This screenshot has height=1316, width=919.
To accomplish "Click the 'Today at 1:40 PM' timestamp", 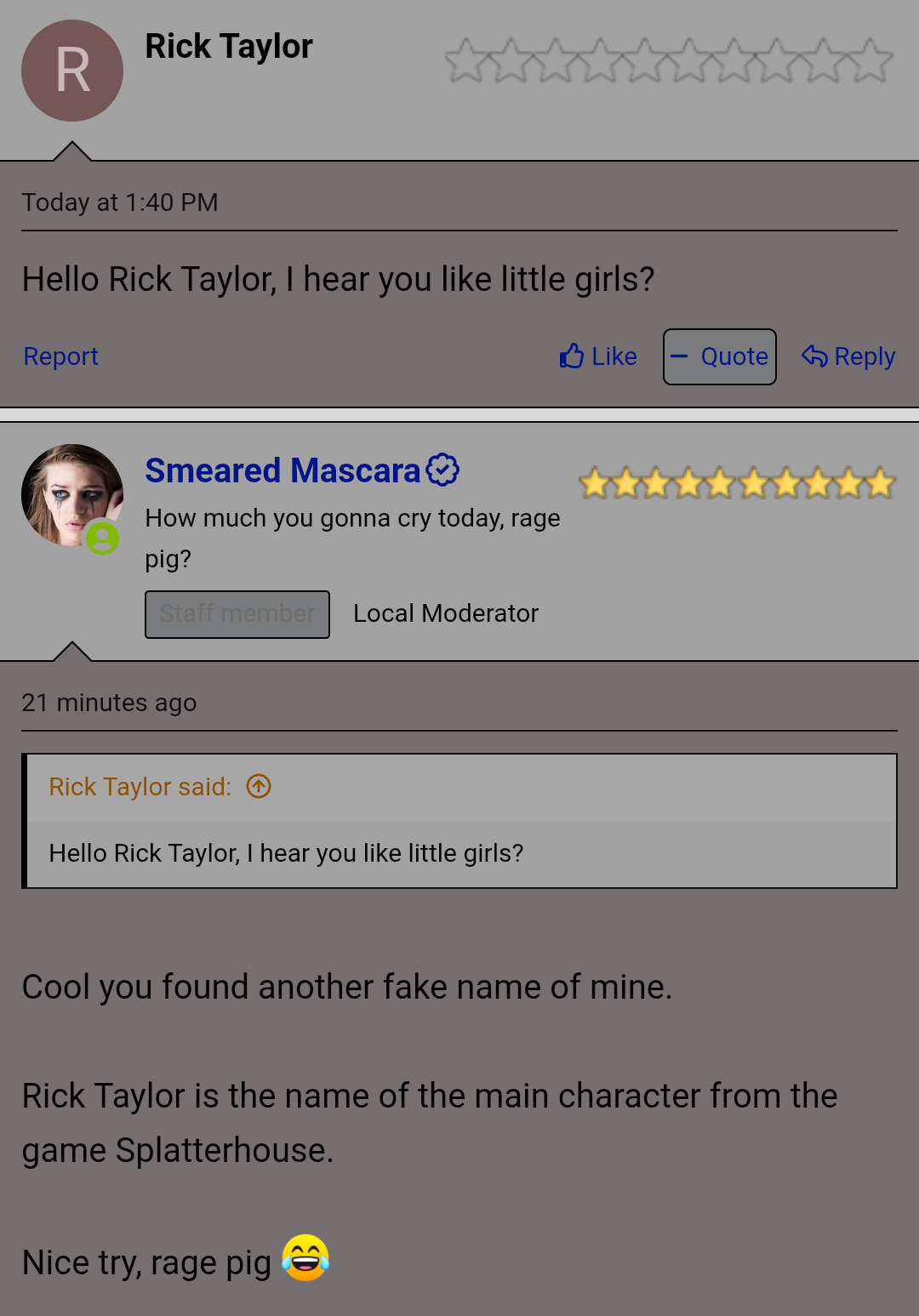I will pos(120,202).
